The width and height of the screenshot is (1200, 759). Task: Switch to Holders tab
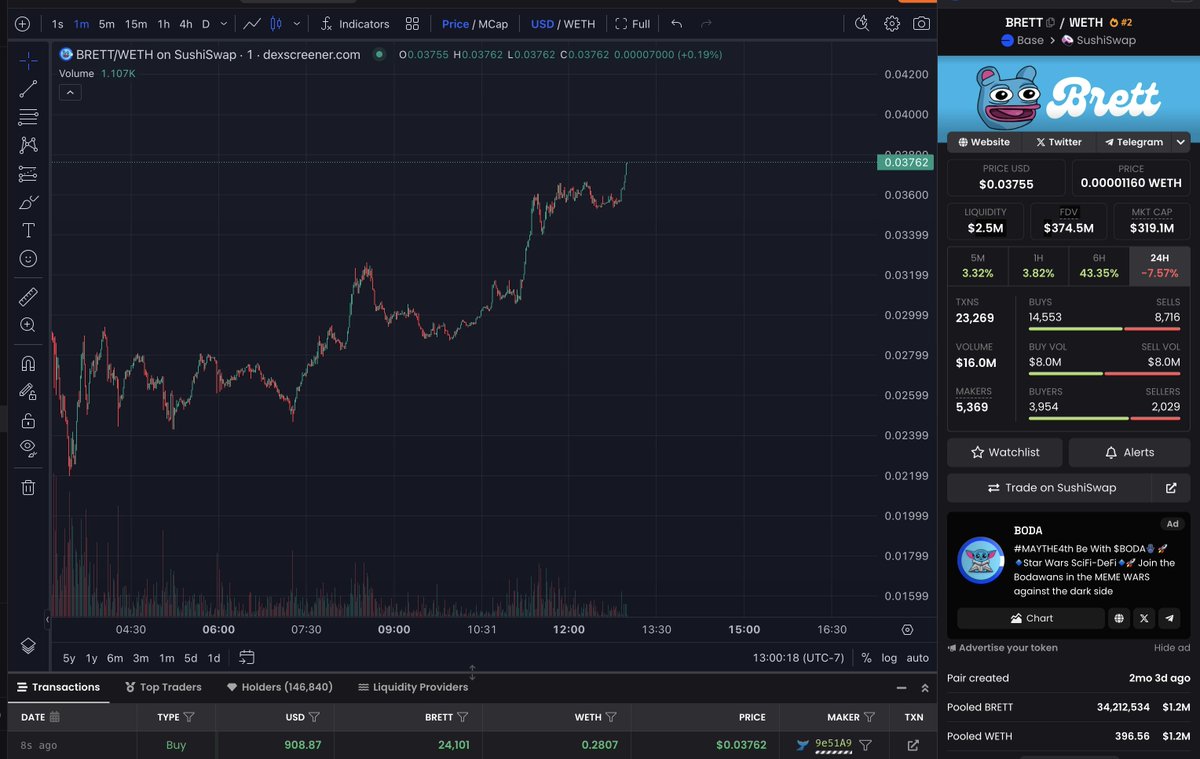(280, 687)
